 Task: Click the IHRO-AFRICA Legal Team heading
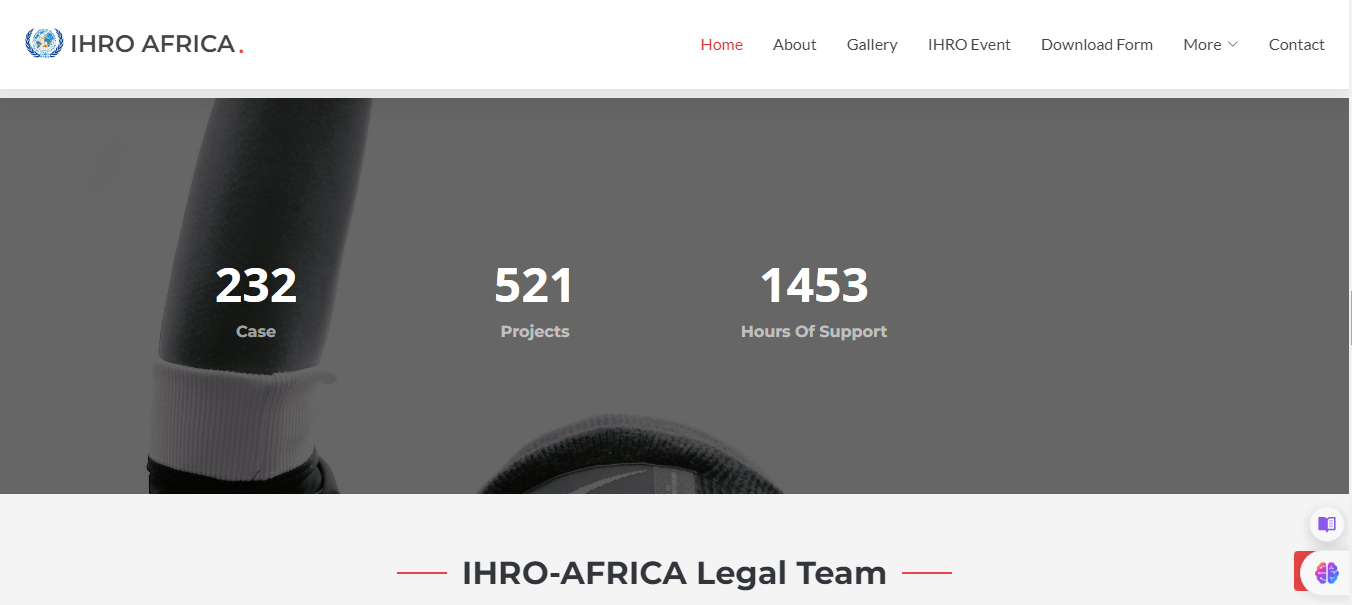tap(674, 572)
